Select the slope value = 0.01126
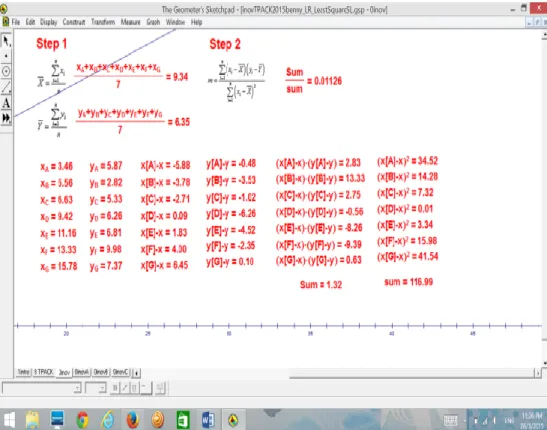547x430 pixels. pos(324,81)
